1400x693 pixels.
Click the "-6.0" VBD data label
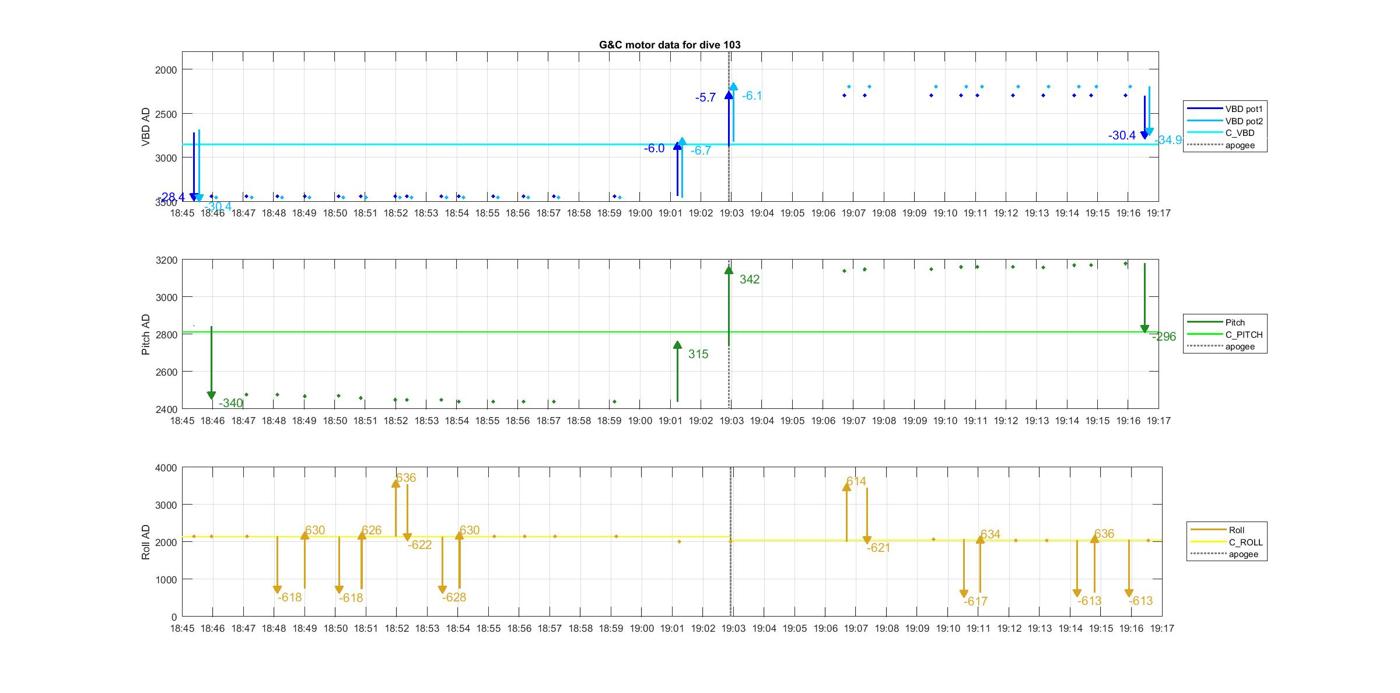tap(654, 148)
